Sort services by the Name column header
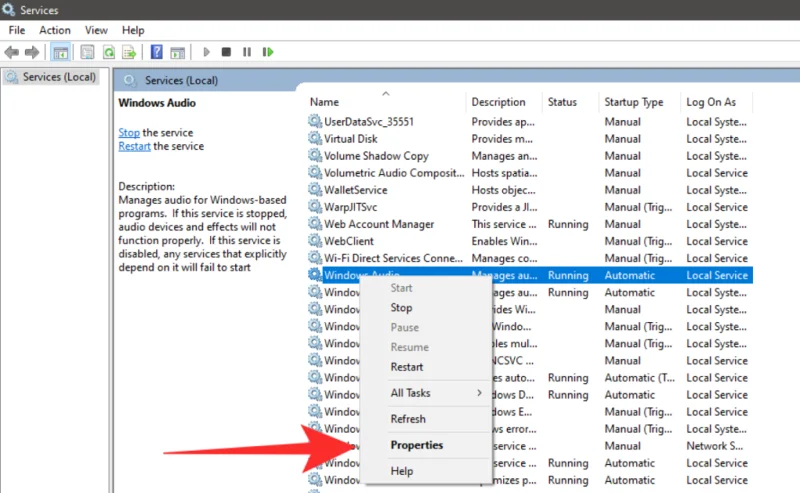This screenshot has width=800, height=493. (x=324, y=102)
